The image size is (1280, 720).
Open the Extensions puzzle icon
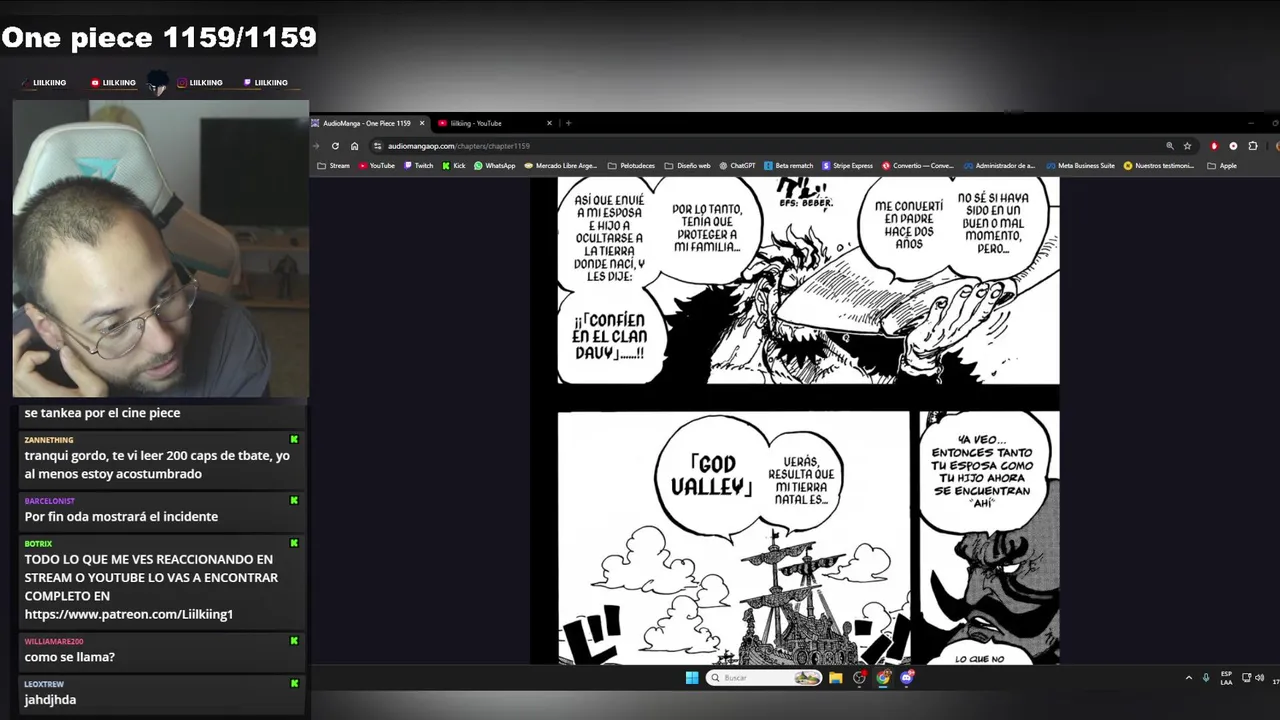coord(1252,146)
